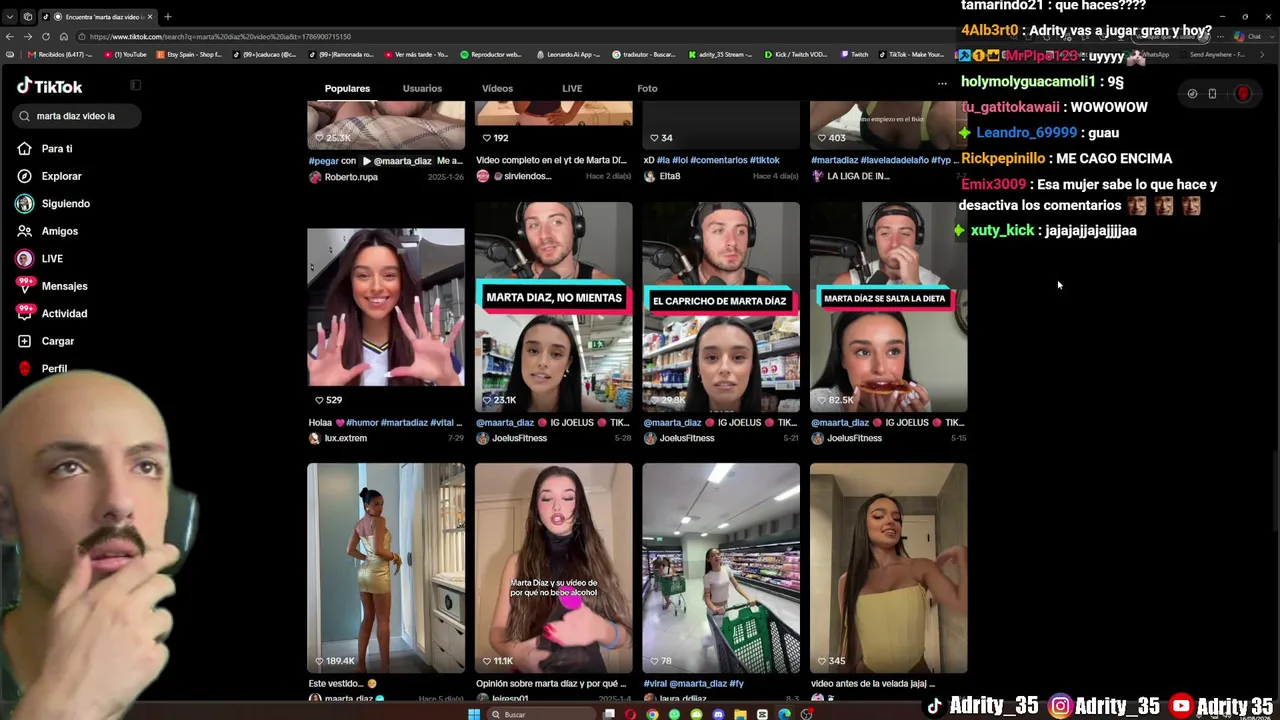Expand the Copilot Chat dropdown arrow
1280x720 pixels.
[1270, 37]
